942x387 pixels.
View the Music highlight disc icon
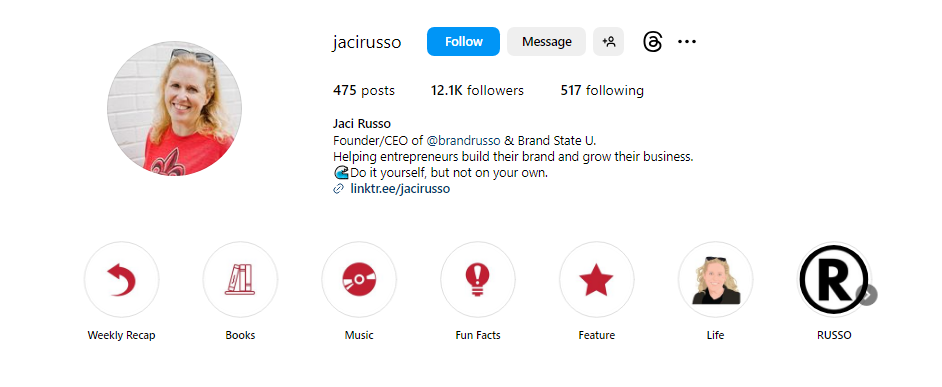[359, 279]
